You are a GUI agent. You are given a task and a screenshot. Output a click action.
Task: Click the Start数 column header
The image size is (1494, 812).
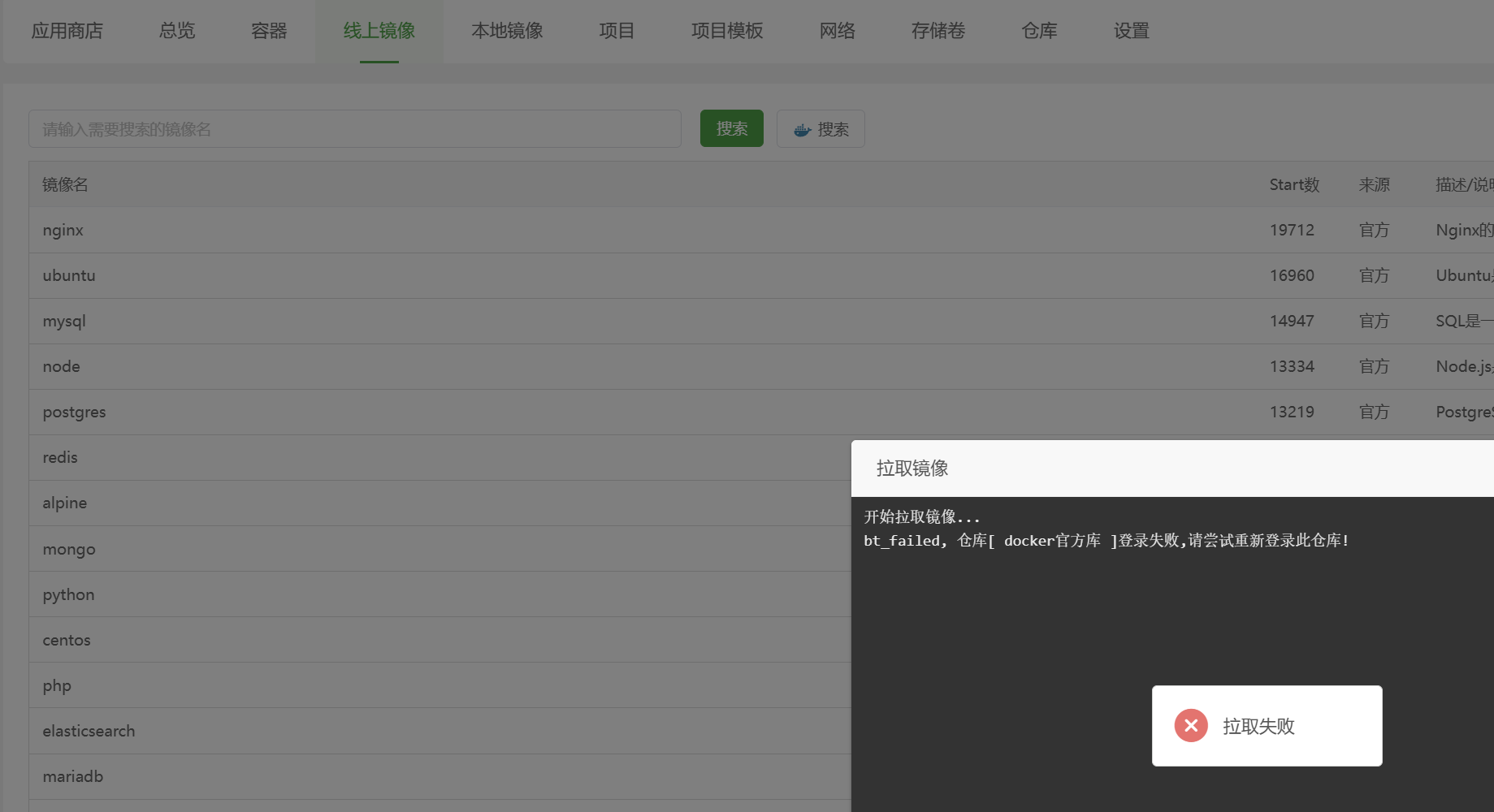click(x=1294, y=184)
